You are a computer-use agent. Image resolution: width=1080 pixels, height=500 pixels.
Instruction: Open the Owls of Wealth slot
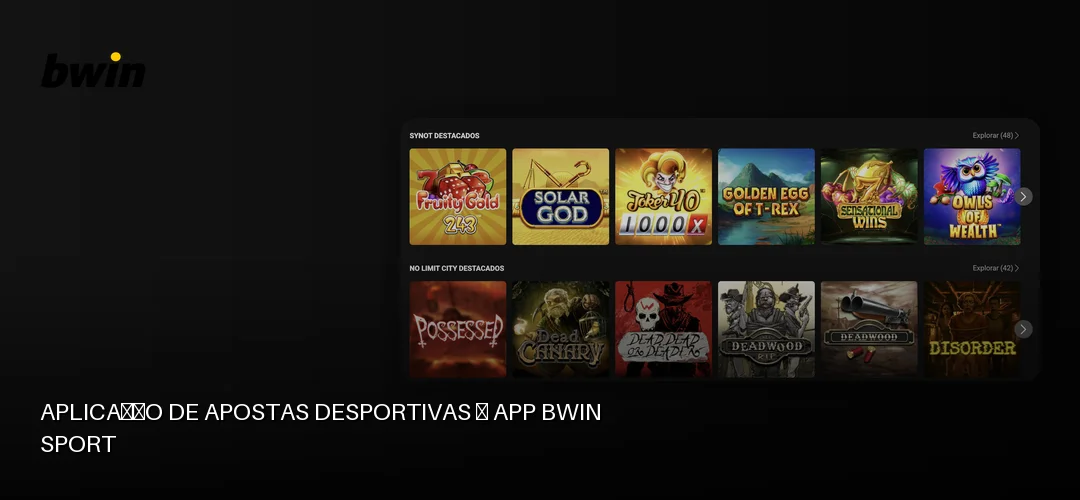coord(972,196)
